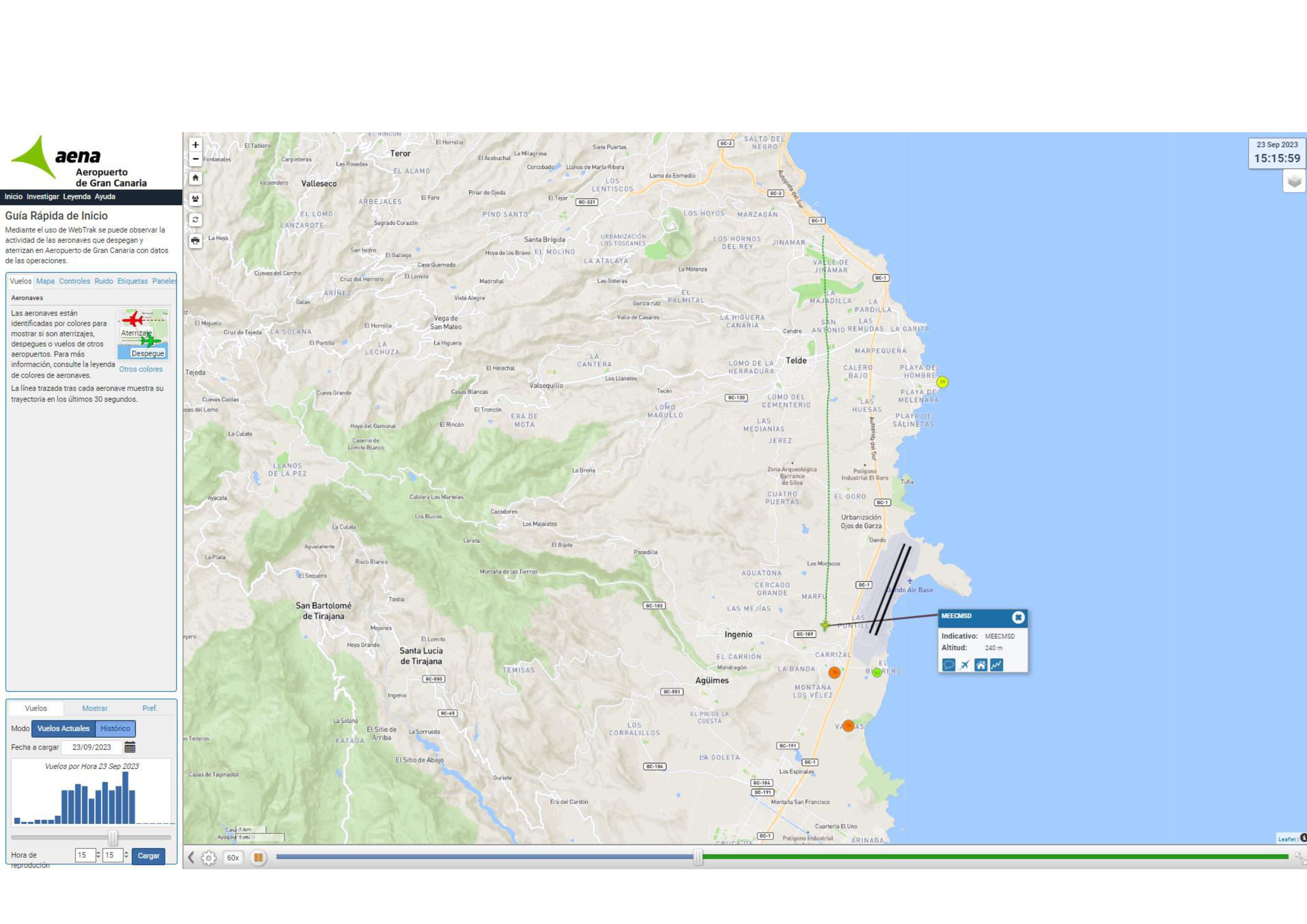1307x924 pixels.
Task: Open comment icon in MEECMSD popup
Action: tap(948, 664)
